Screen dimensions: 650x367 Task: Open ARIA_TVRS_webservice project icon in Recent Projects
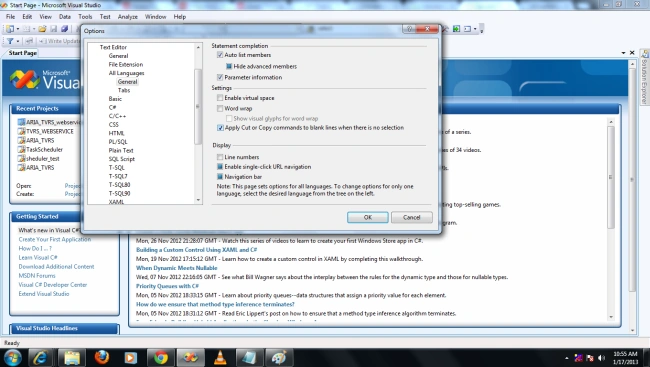coord(21,122)
